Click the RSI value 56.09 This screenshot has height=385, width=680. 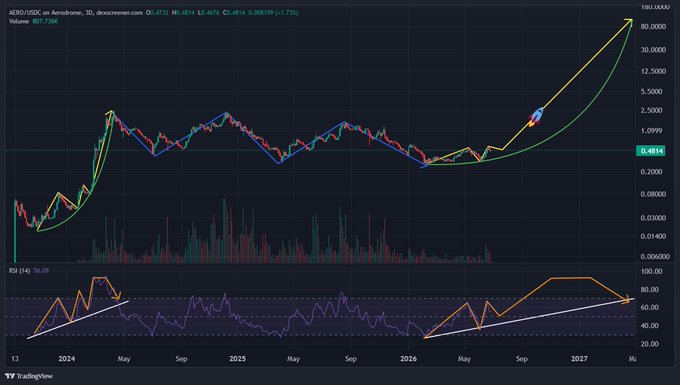tap(41, 271)
